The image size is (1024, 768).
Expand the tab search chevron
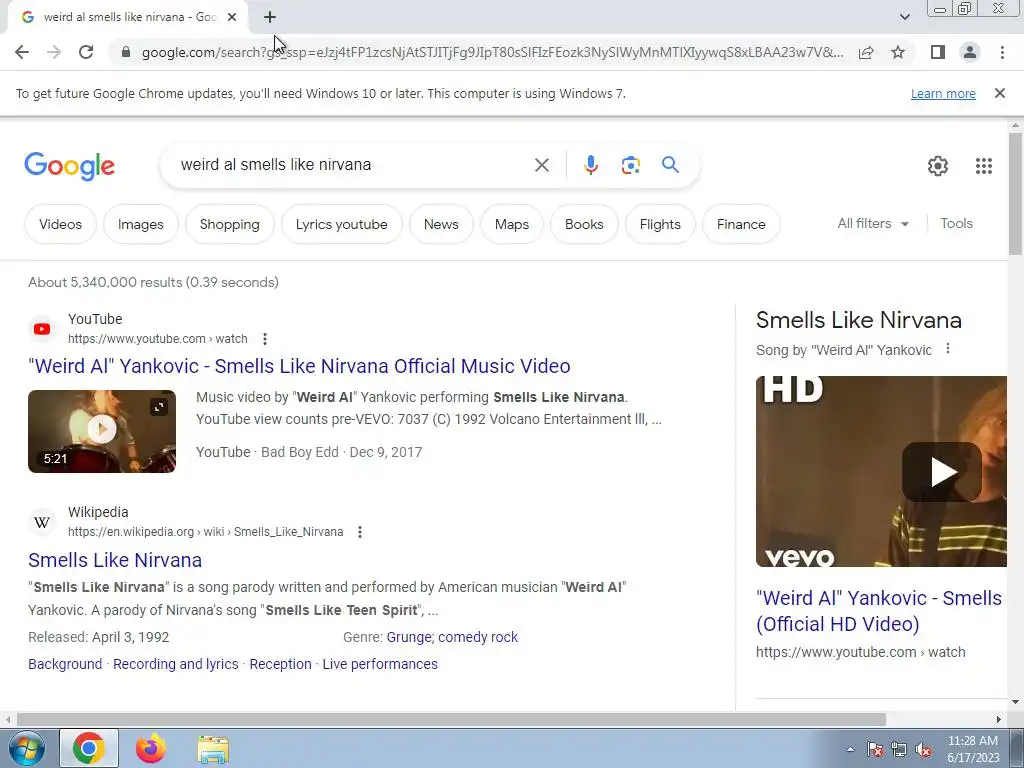click(904, 17)
